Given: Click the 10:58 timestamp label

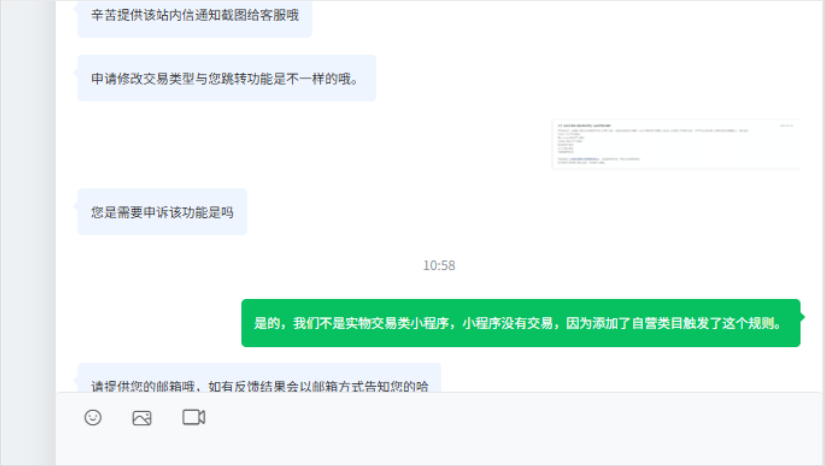Looking at the screenshot, I should (439, 266).
